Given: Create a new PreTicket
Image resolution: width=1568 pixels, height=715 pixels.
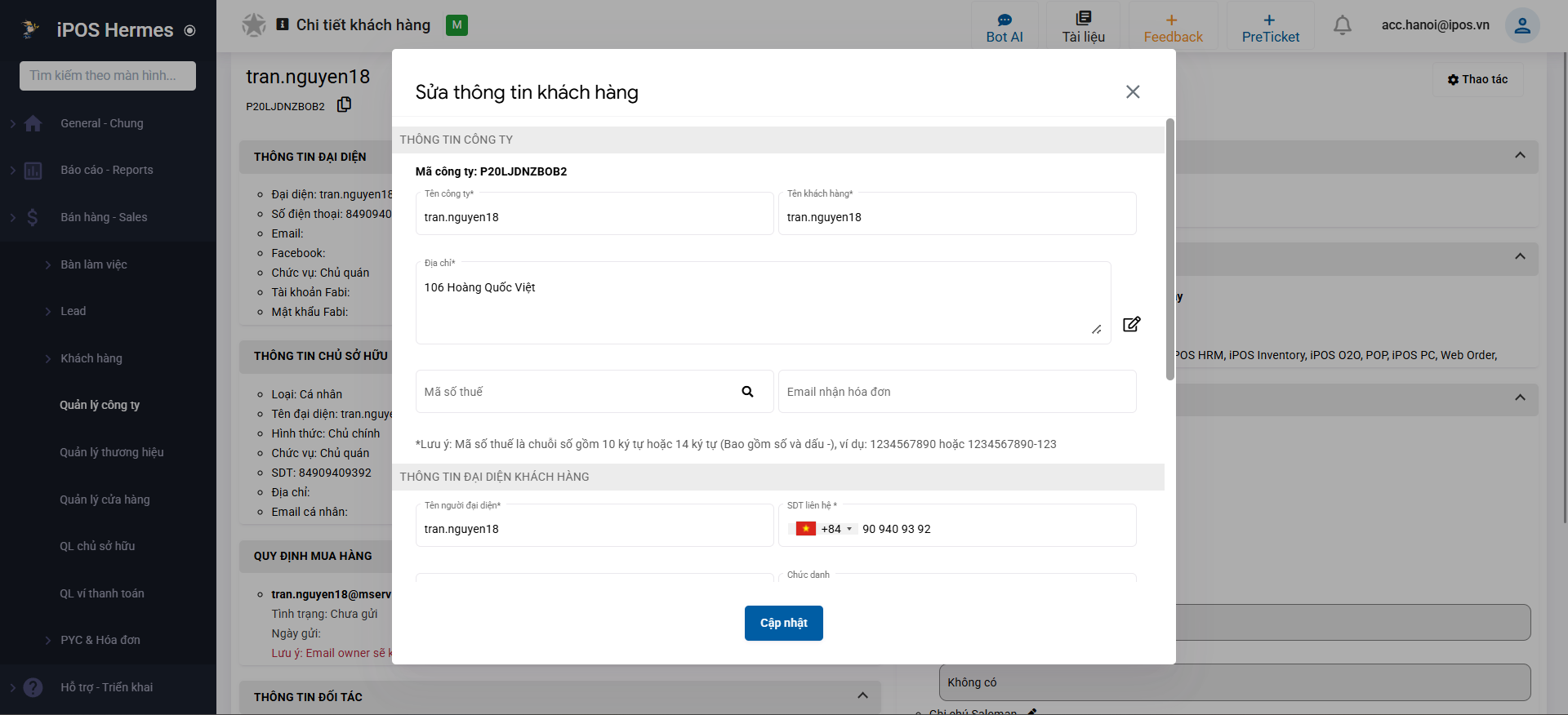Looking at the screenshot, I should click(1270, 27).
